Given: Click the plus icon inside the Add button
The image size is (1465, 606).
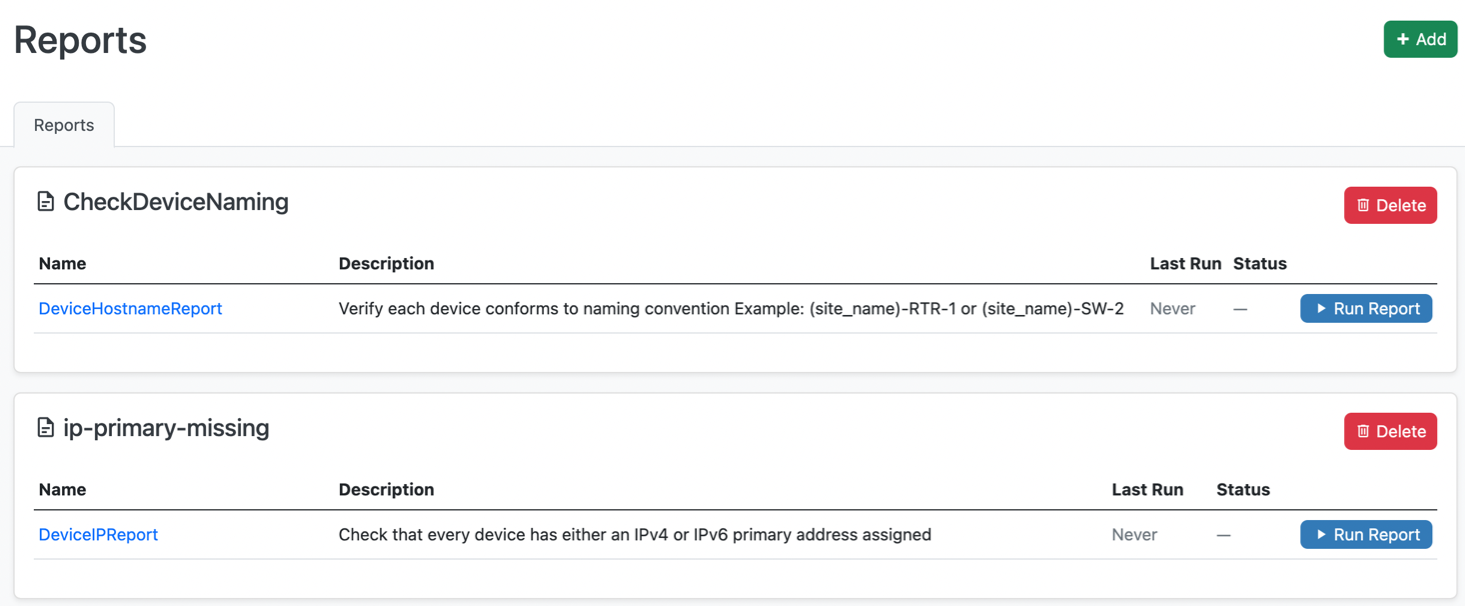Looking at the screenshot, I should coord(1404,39).
